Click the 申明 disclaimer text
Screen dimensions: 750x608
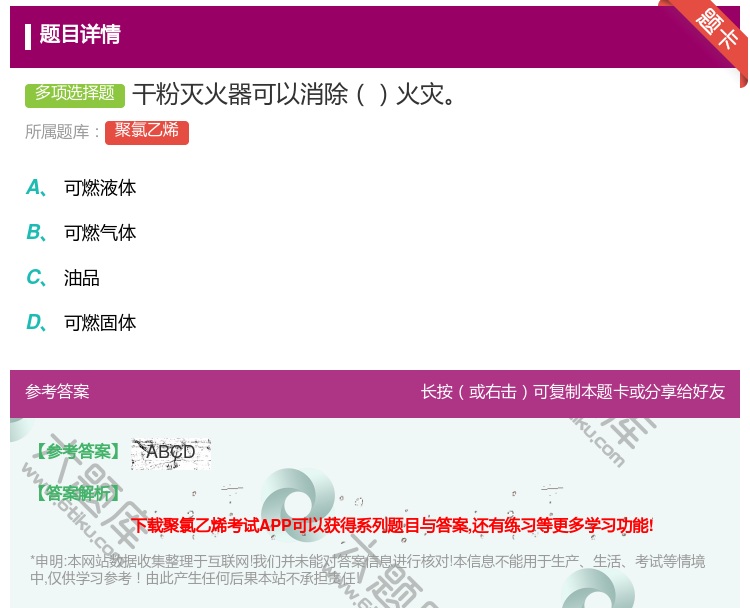point(367,570)
